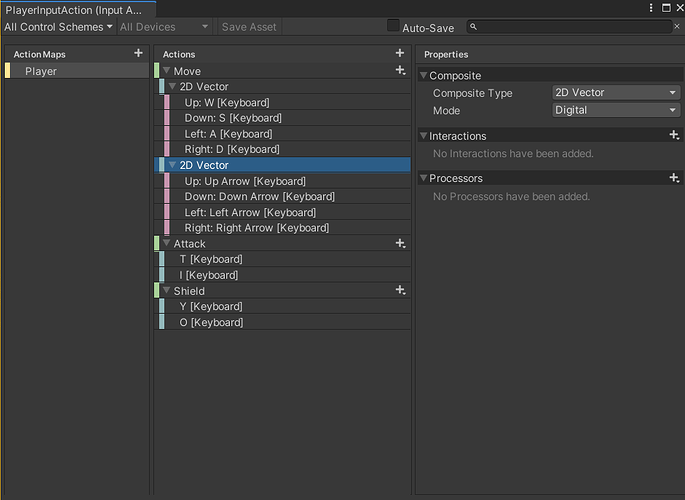This screenshot has height=500, width=685.
Task: Collapse the Shield action foldout
Action: (x=166, y=291)
